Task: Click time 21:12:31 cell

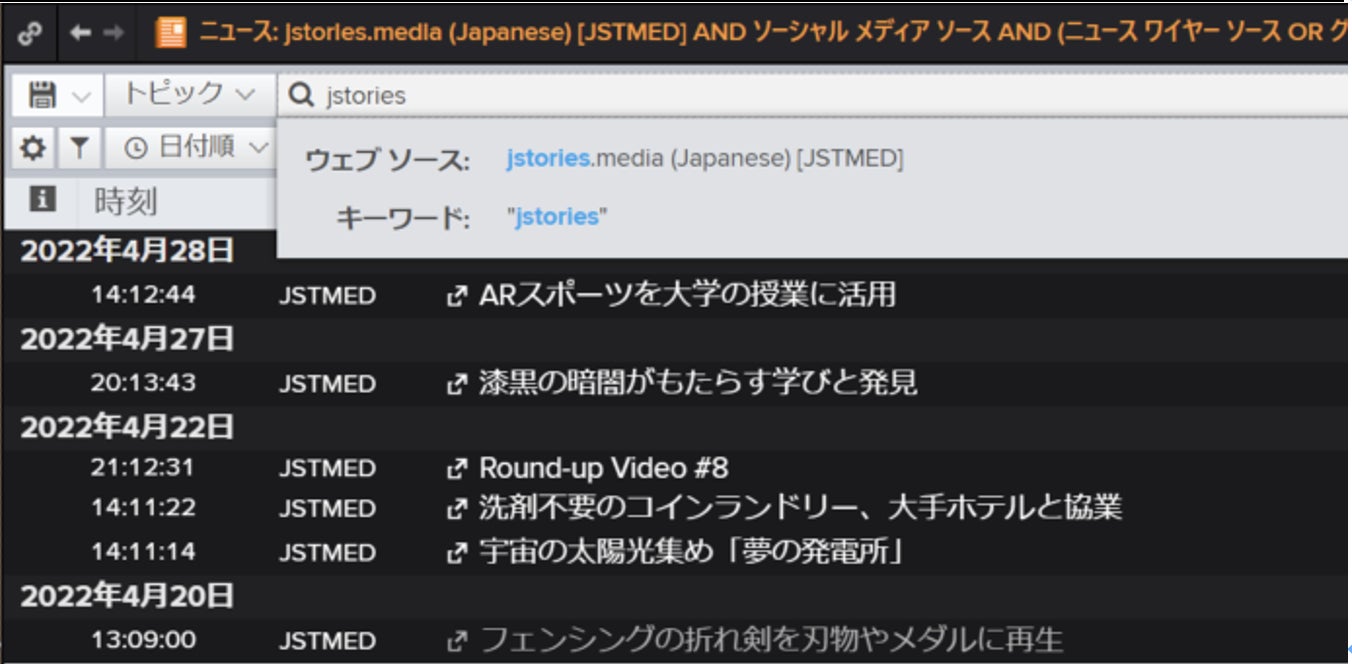Action: 143,467
